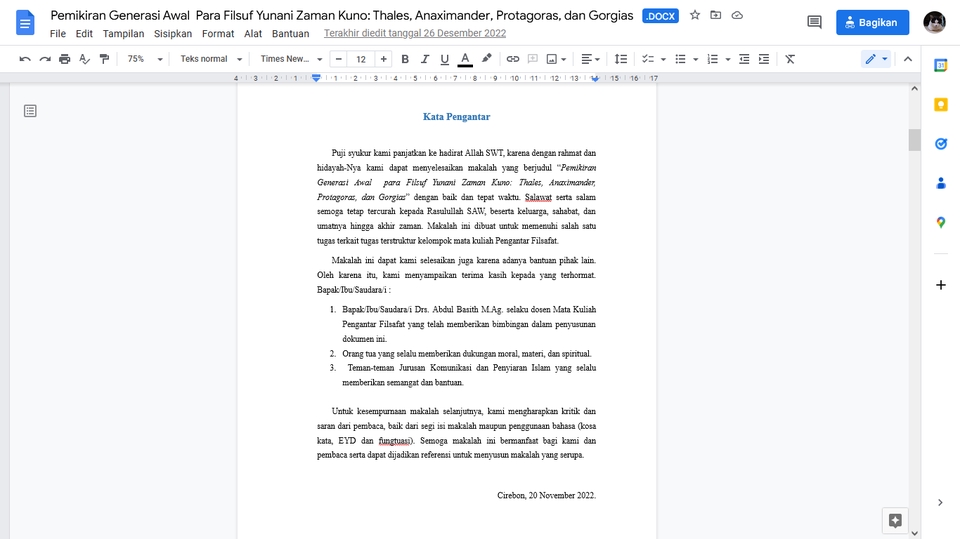Toggle underline formatting
Image resolution: width=960 pixels, height=539 pixels.
point(444,59)
